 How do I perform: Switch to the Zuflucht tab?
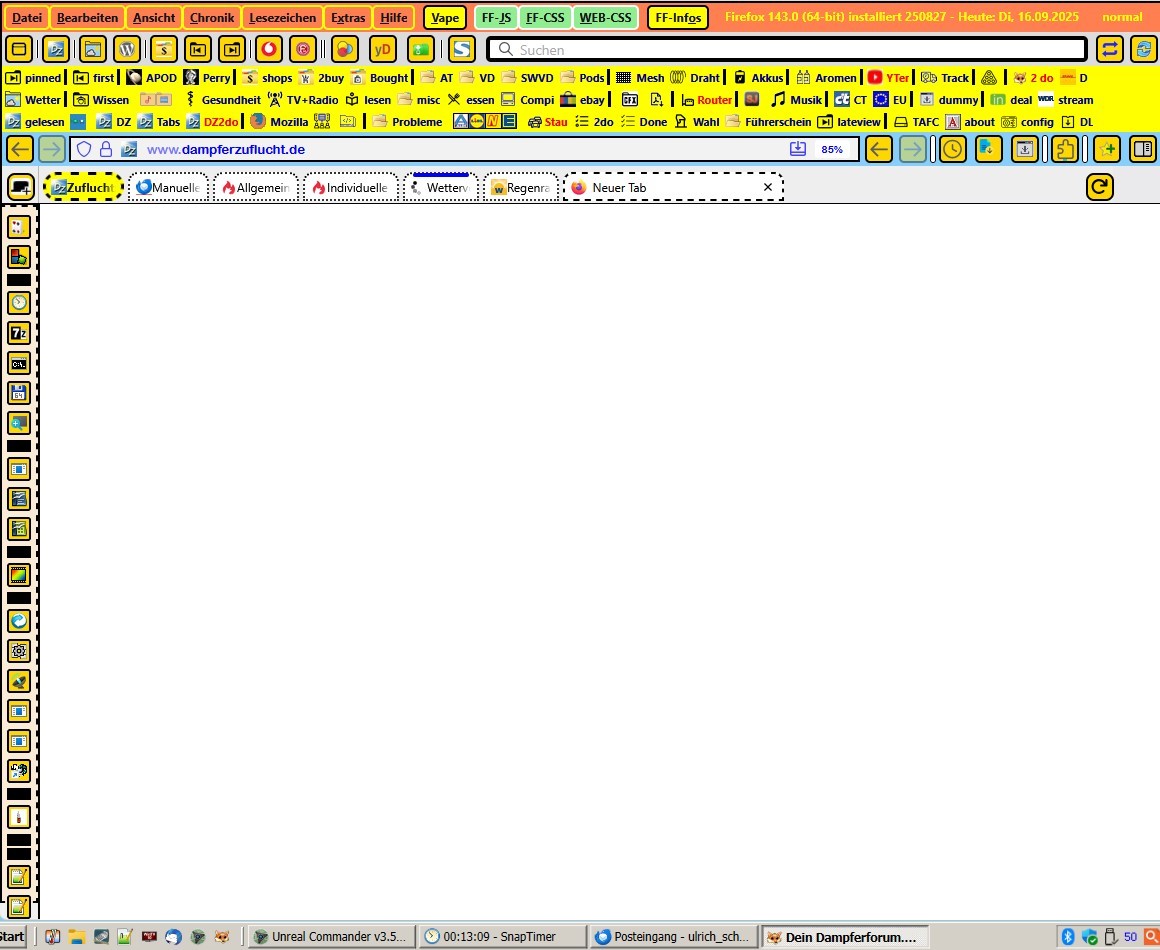(83, 187)
